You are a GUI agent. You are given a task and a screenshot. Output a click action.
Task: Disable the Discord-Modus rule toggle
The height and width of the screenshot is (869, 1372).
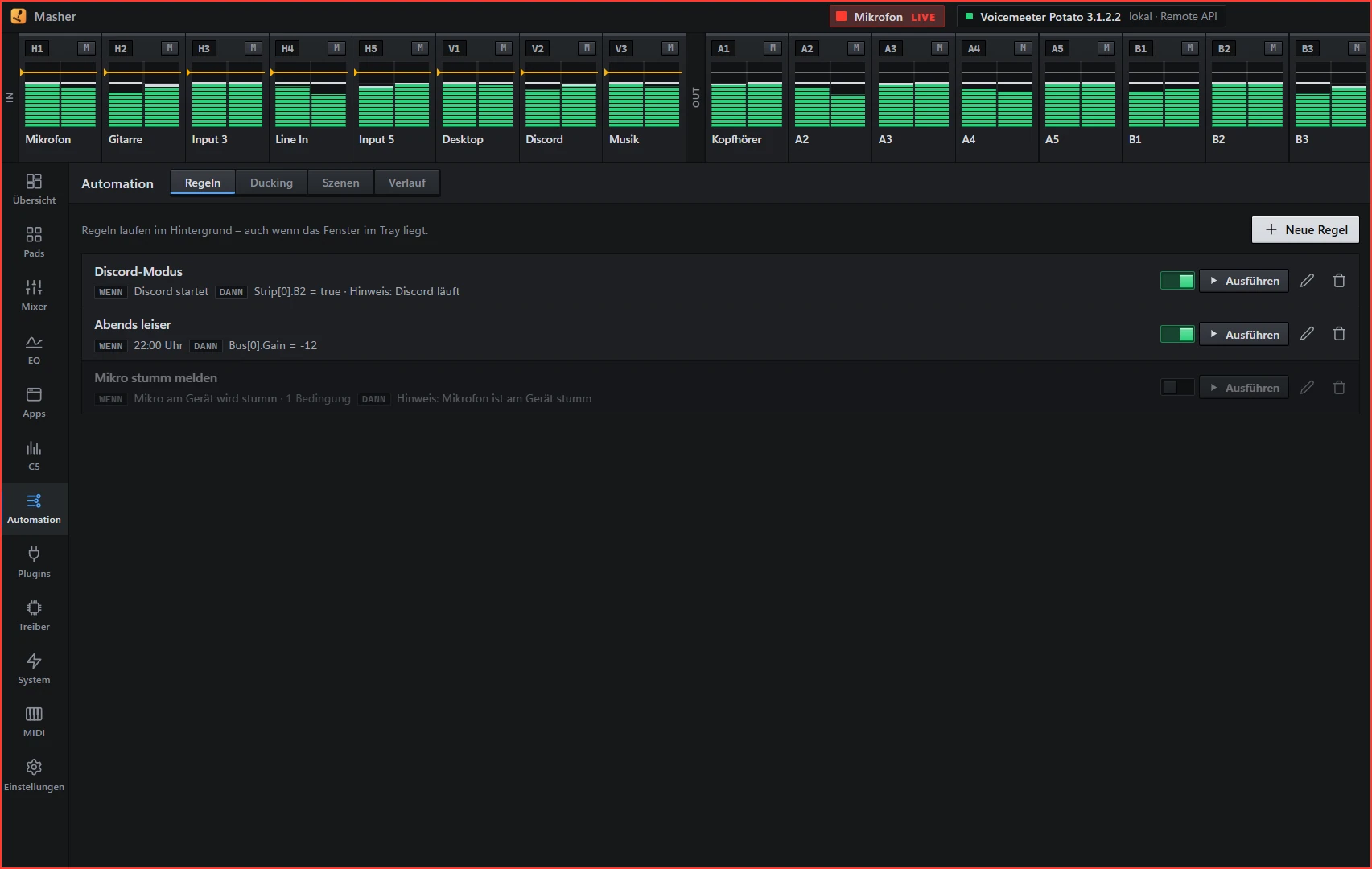1177,281
